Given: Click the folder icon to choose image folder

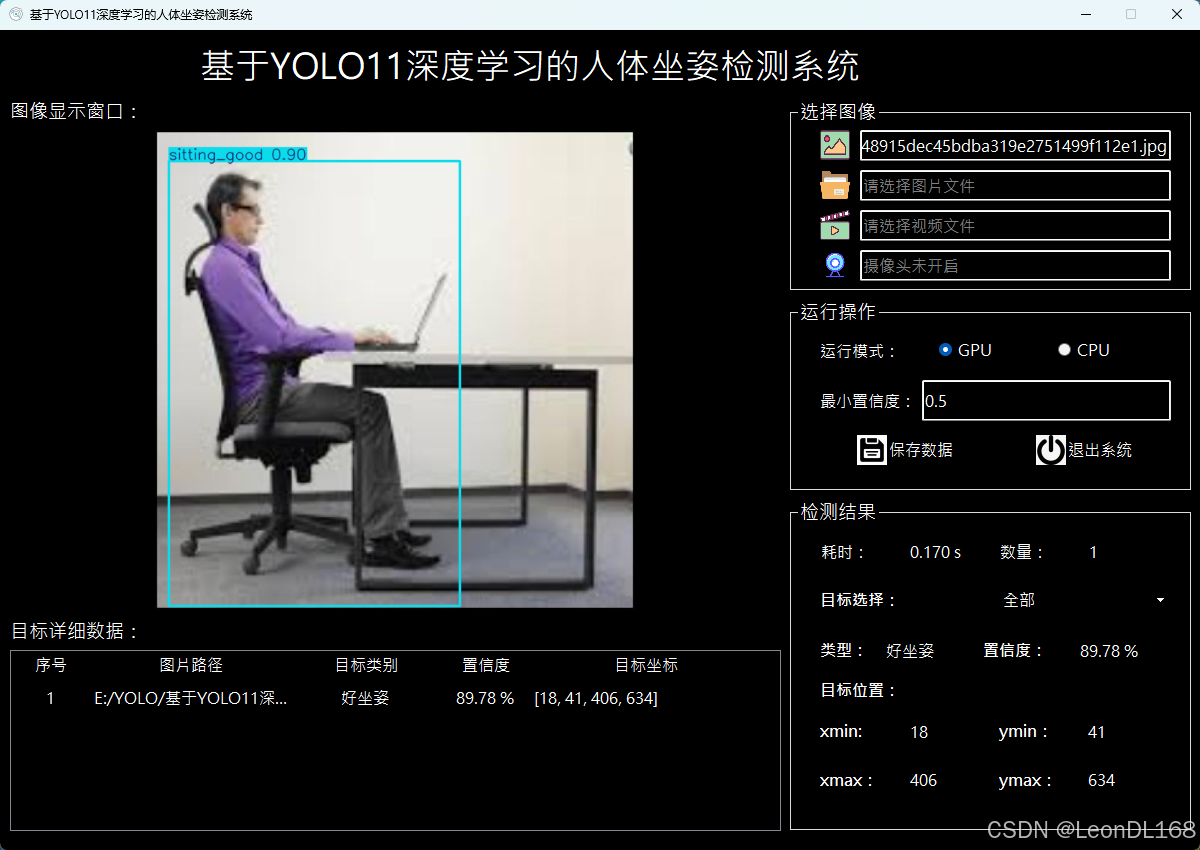Looking at the screenshot, I should tap(835, 185).
